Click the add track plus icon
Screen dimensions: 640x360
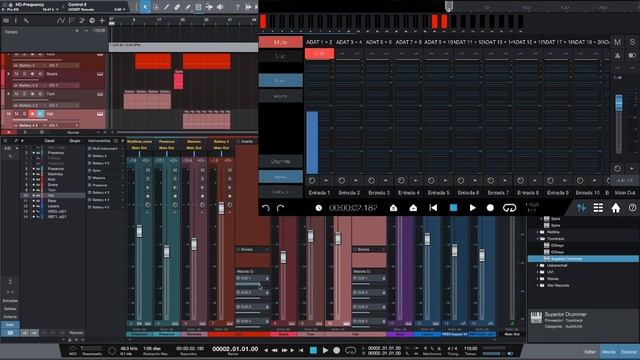pyautogui.click(x=102, y=20)
